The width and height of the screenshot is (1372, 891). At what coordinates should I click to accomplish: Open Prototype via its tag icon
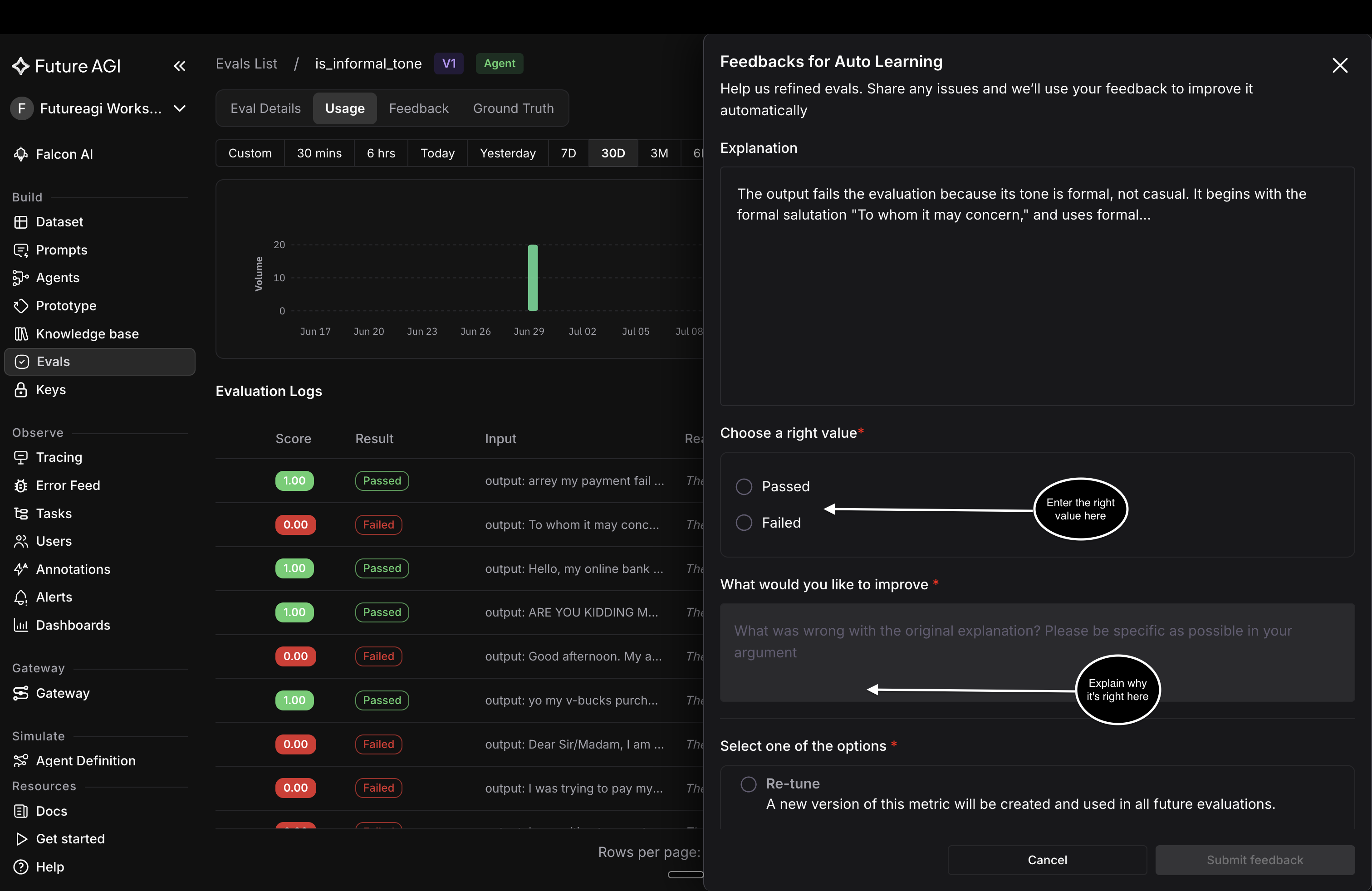coord(21,306)
